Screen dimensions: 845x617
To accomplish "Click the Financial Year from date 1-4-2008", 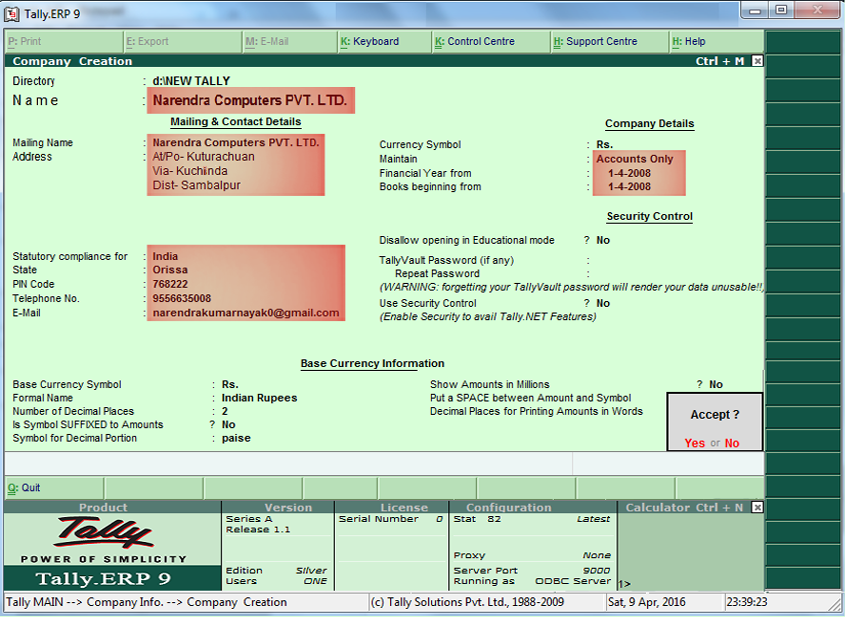I will [629, 173].
